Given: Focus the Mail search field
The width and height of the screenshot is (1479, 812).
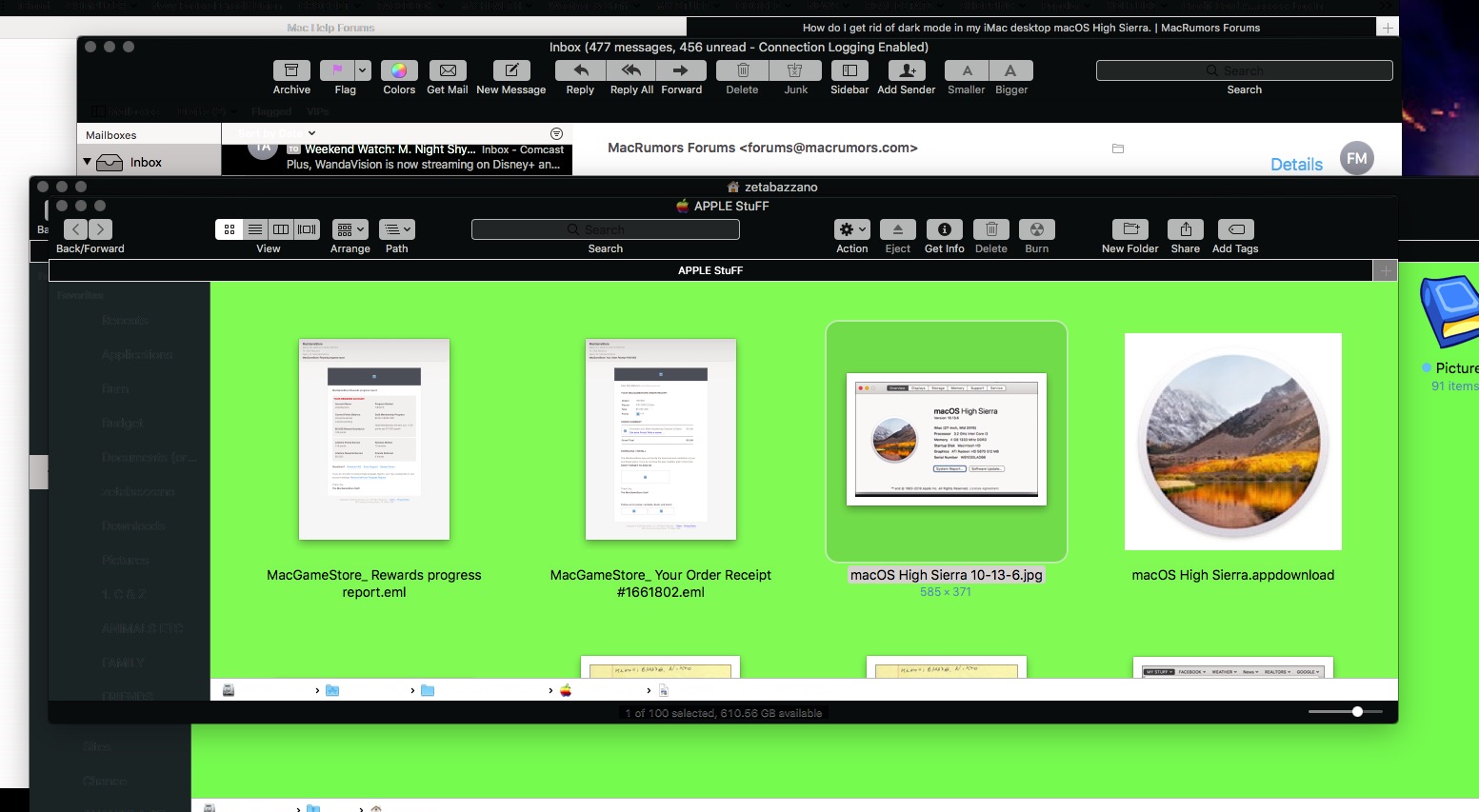Looking at the screenshot, I should 1244,70.
